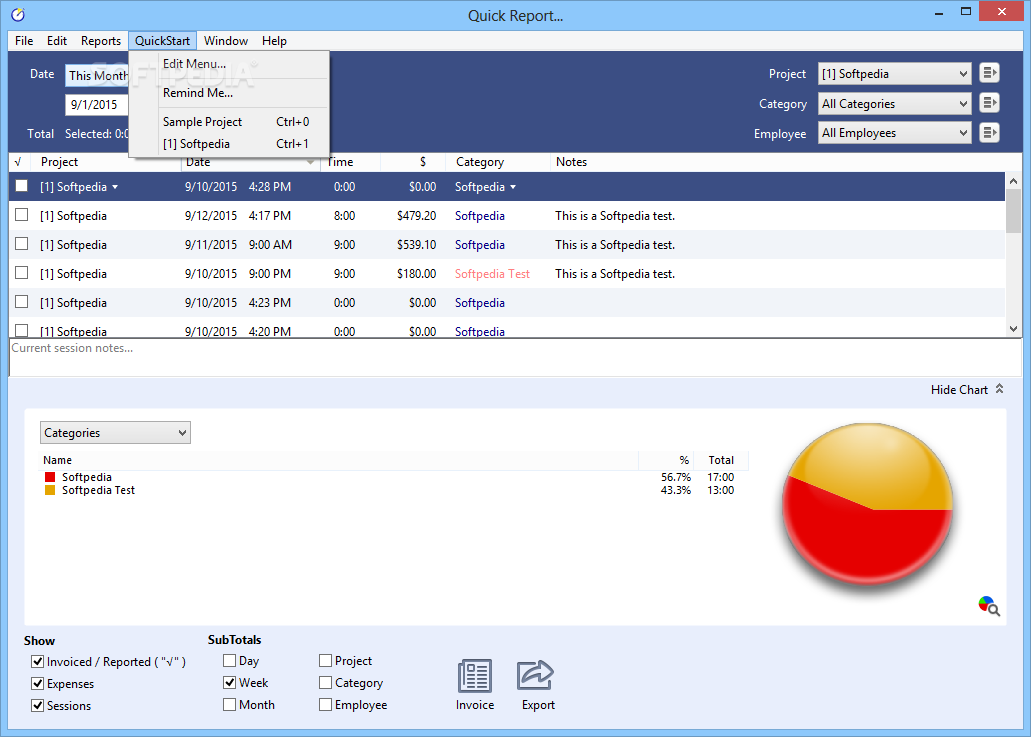Check the box for 9/12/2015 4:17 PM row
The image size is (1031, 737).
22,215
